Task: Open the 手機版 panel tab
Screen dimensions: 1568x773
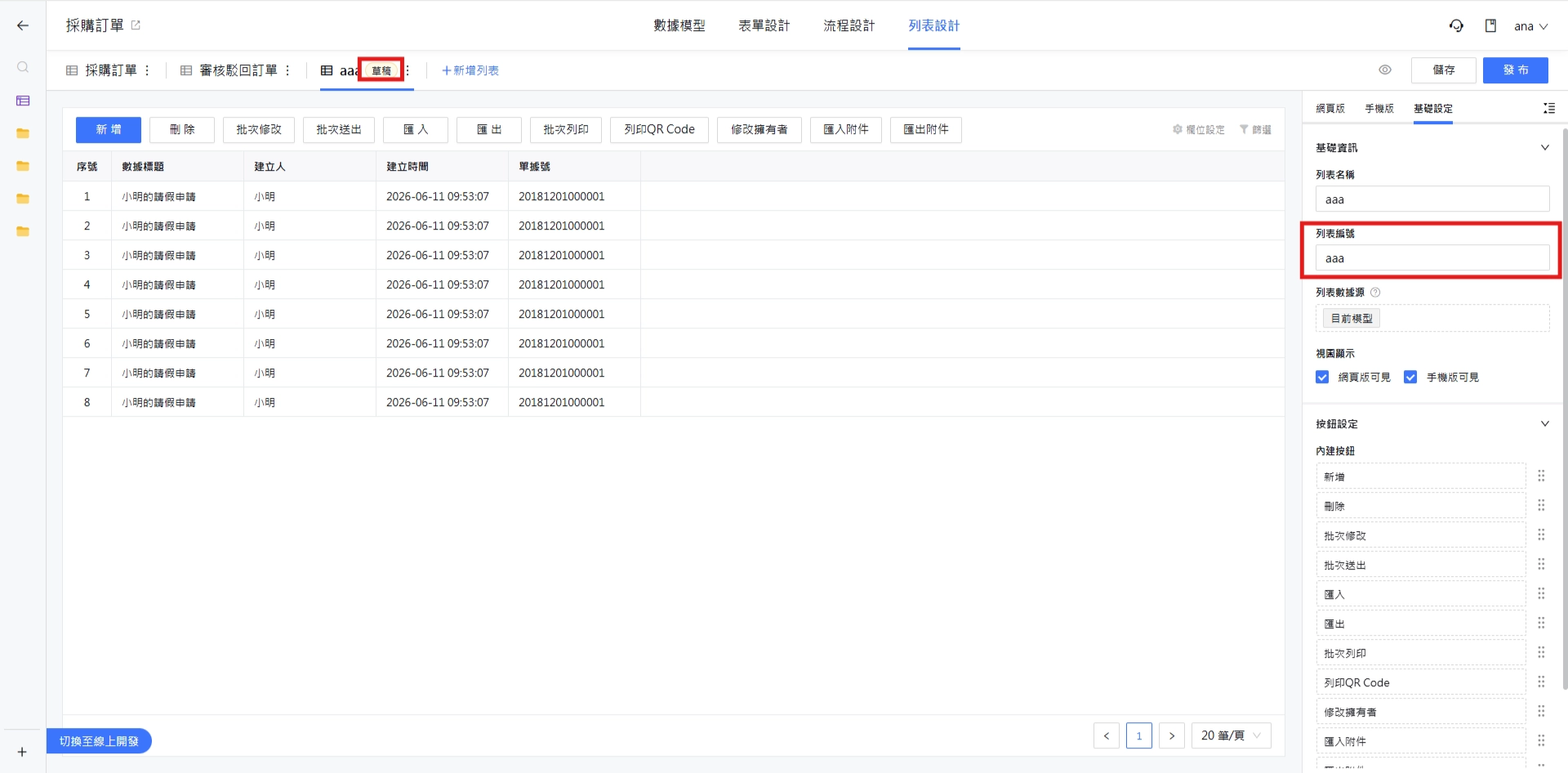Action: click(x=1379, y=108)
